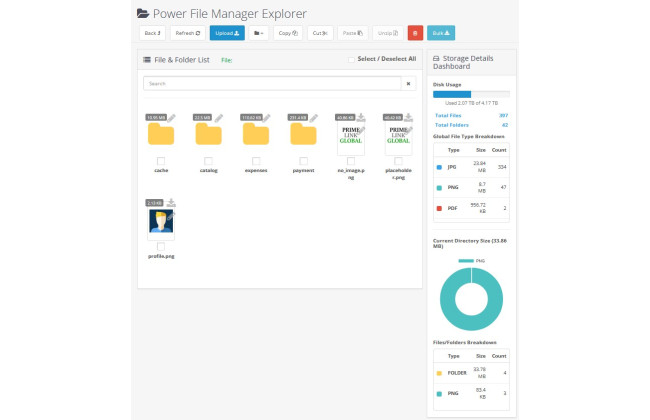Click the open-folder icon beside the title
Viewport: 650px width, 420px height.
pos(143,13)
